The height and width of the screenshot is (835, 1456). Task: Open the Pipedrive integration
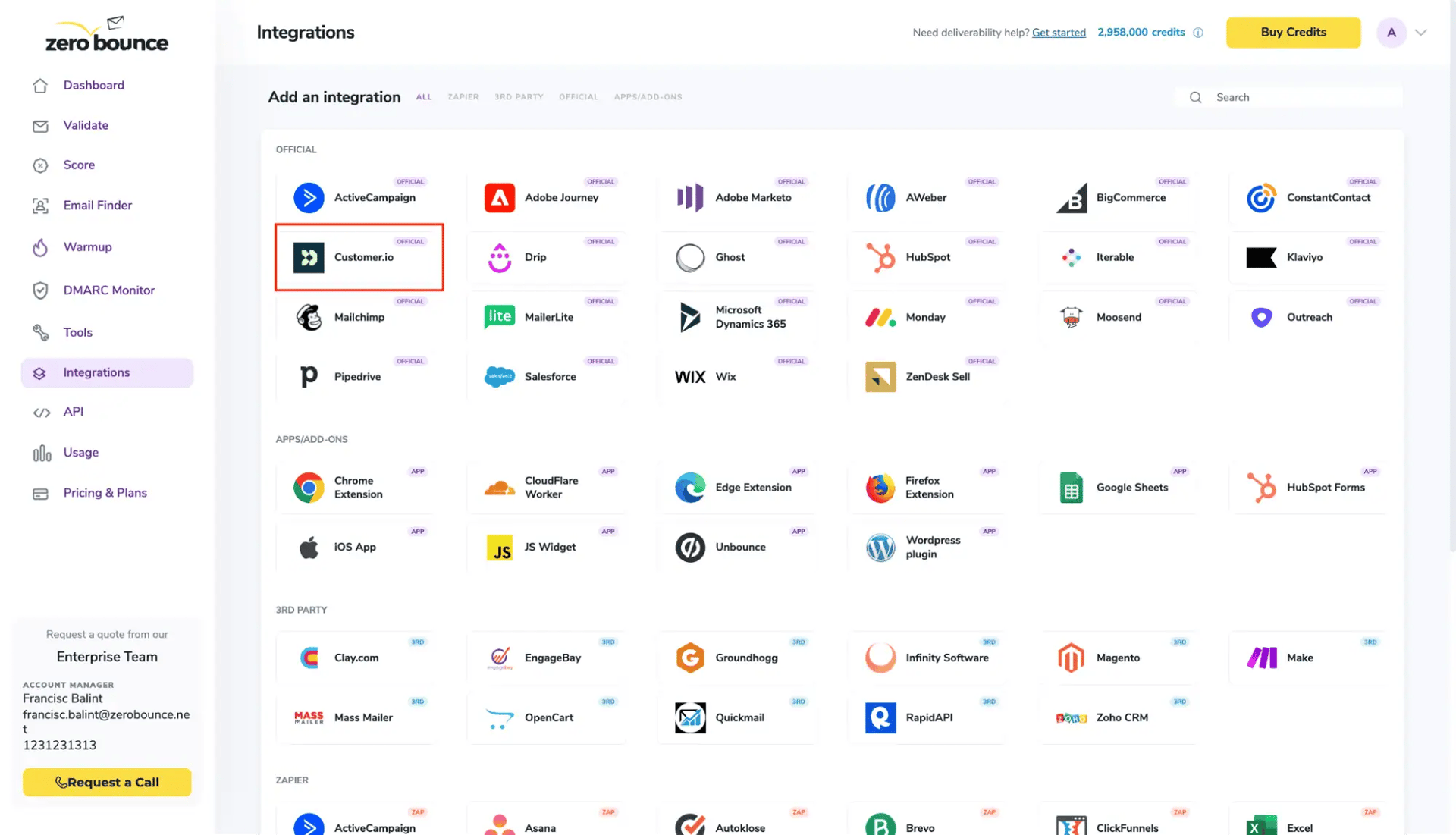tap(356, 376)
